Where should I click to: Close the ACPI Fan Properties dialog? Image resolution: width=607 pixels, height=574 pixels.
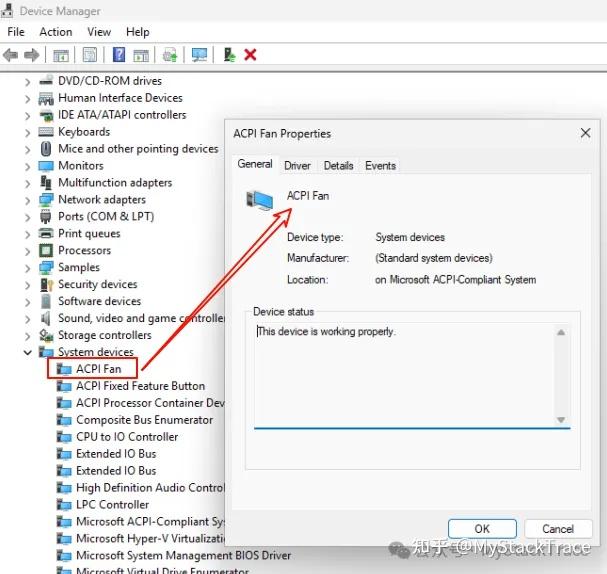point(585,133)
